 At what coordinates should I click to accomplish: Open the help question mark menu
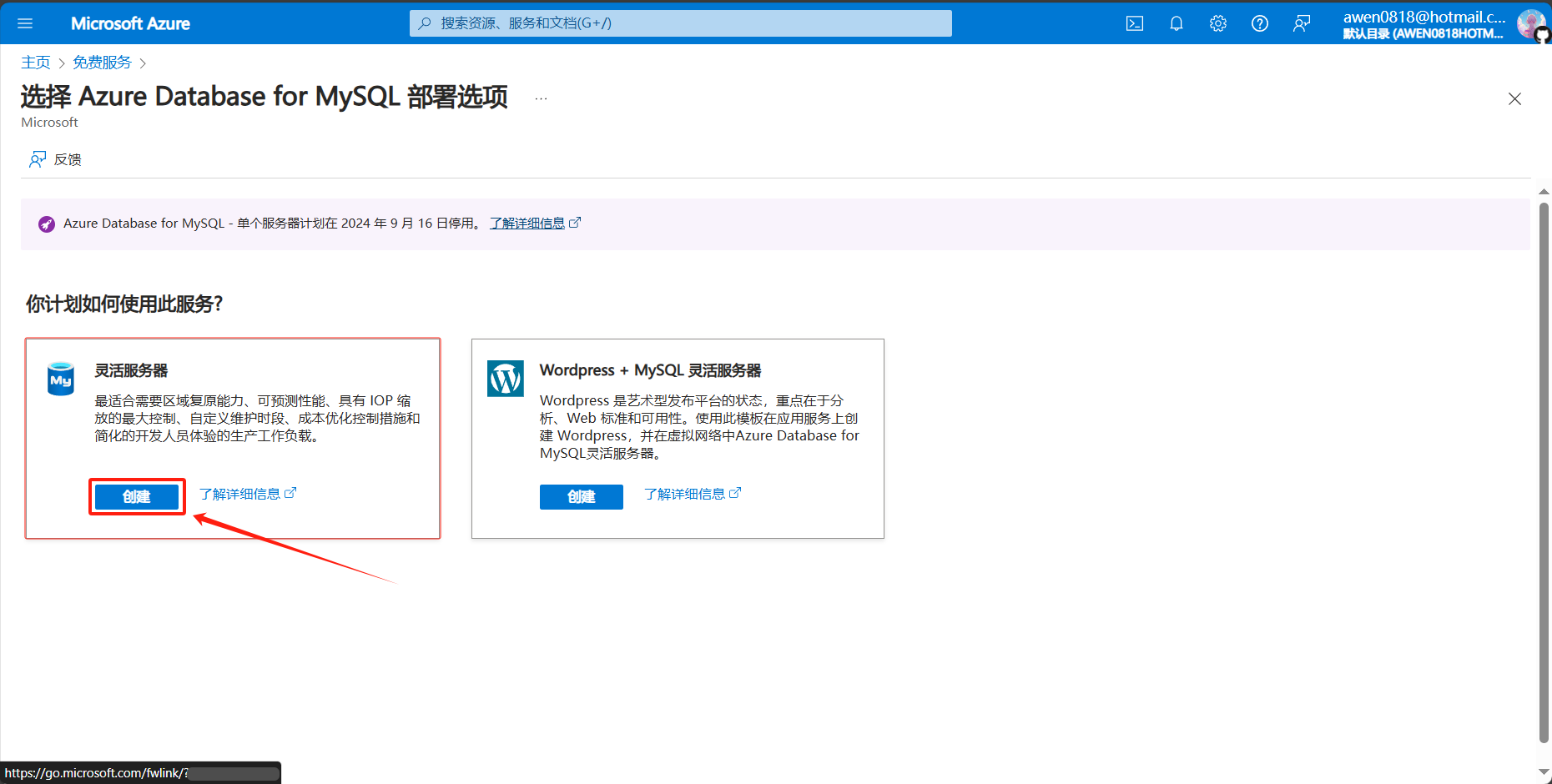[1260, 23]
